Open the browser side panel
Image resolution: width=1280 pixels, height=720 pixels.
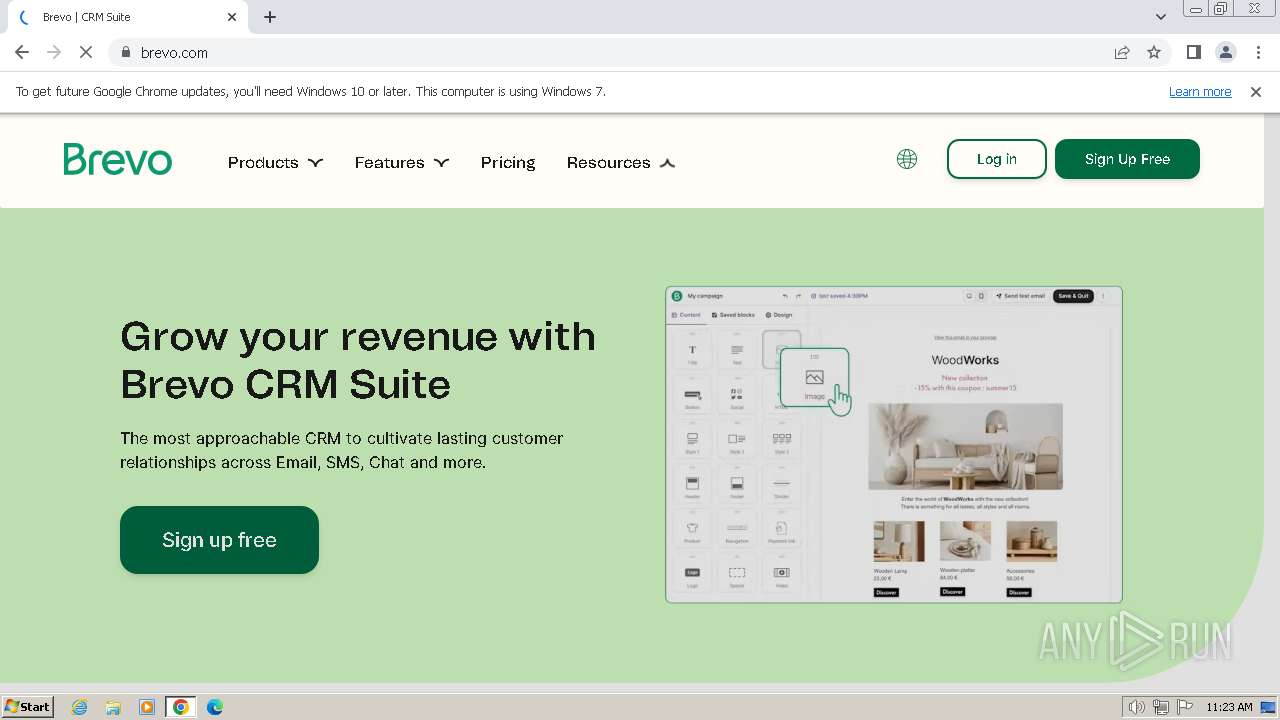tap(1193, 52)
